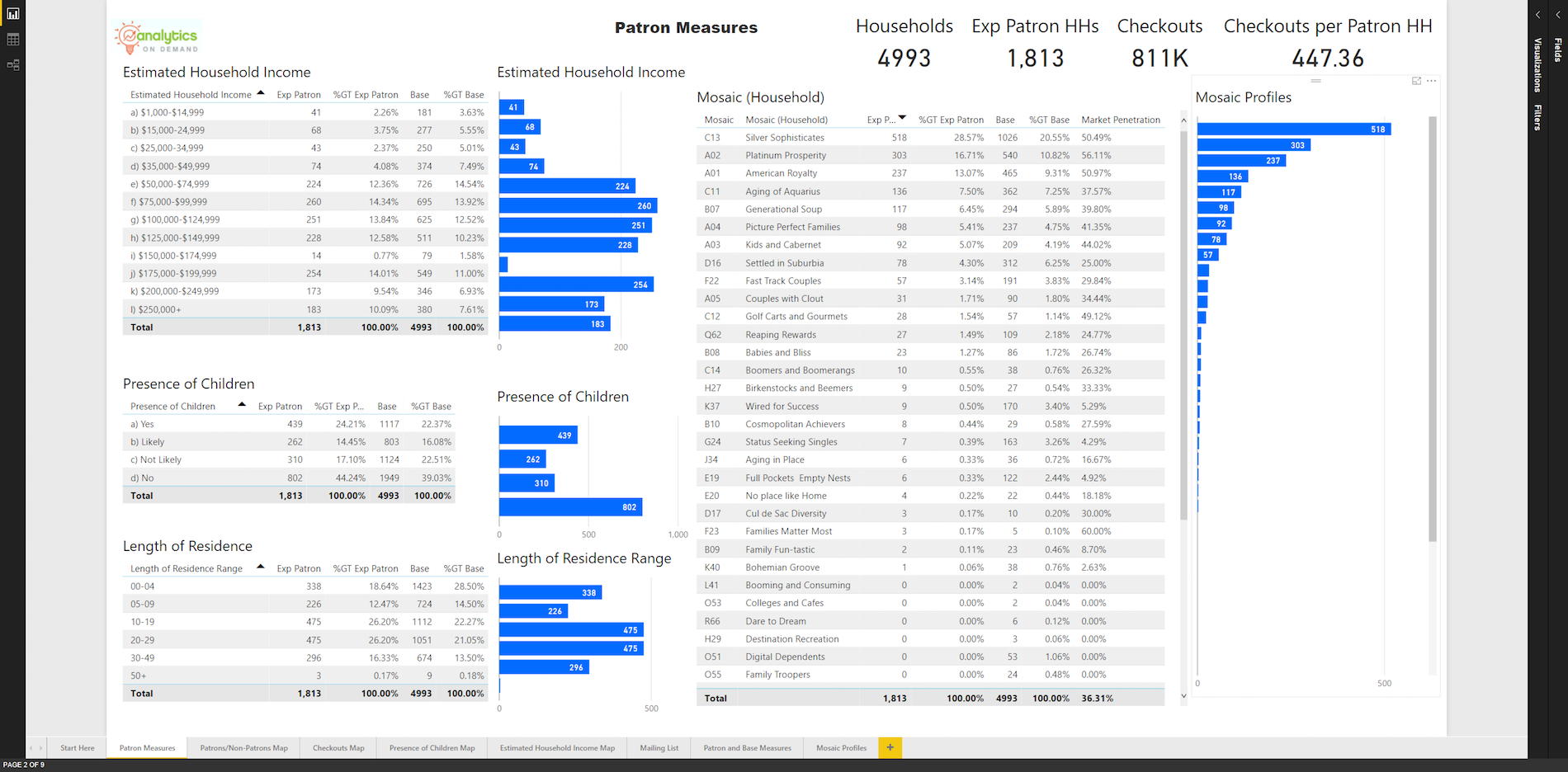The width and height of the screenshot is (1568, 772).
Task: Select the American Royalty row
Action: coord(930,173)
